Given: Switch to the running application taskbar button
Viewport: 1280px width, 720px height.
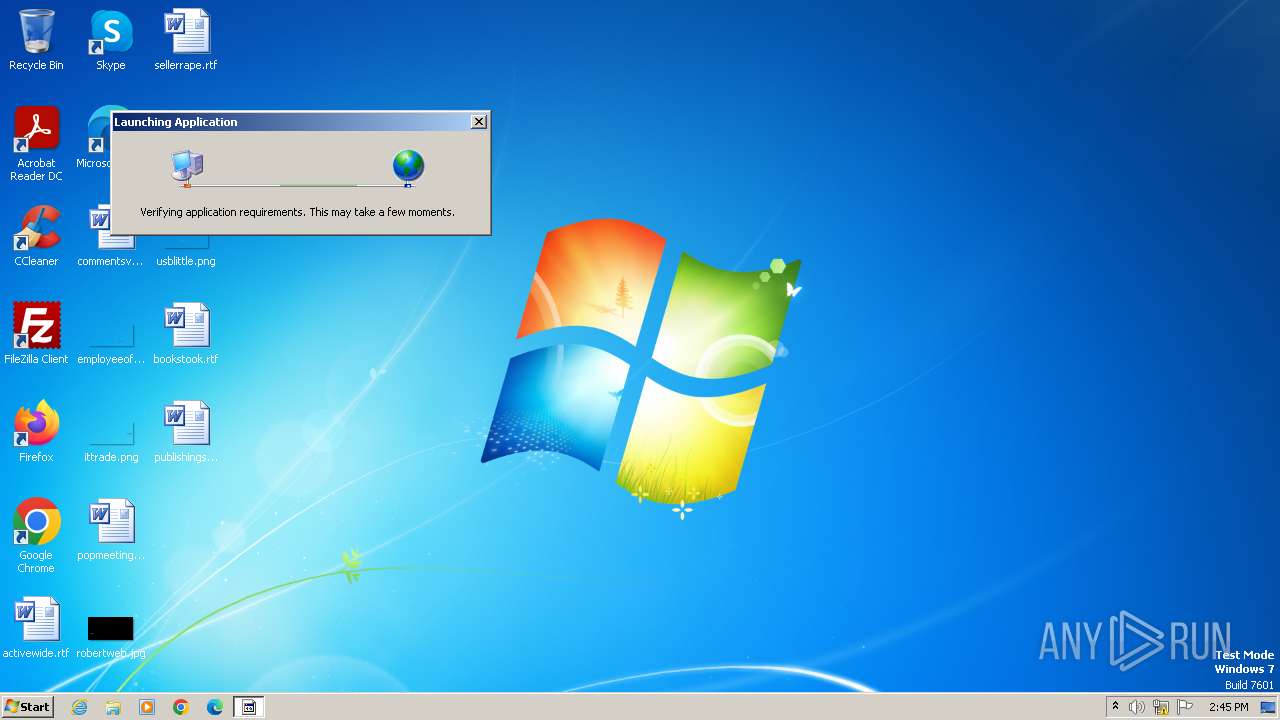Looking at the screenshot, I should 249,707.
